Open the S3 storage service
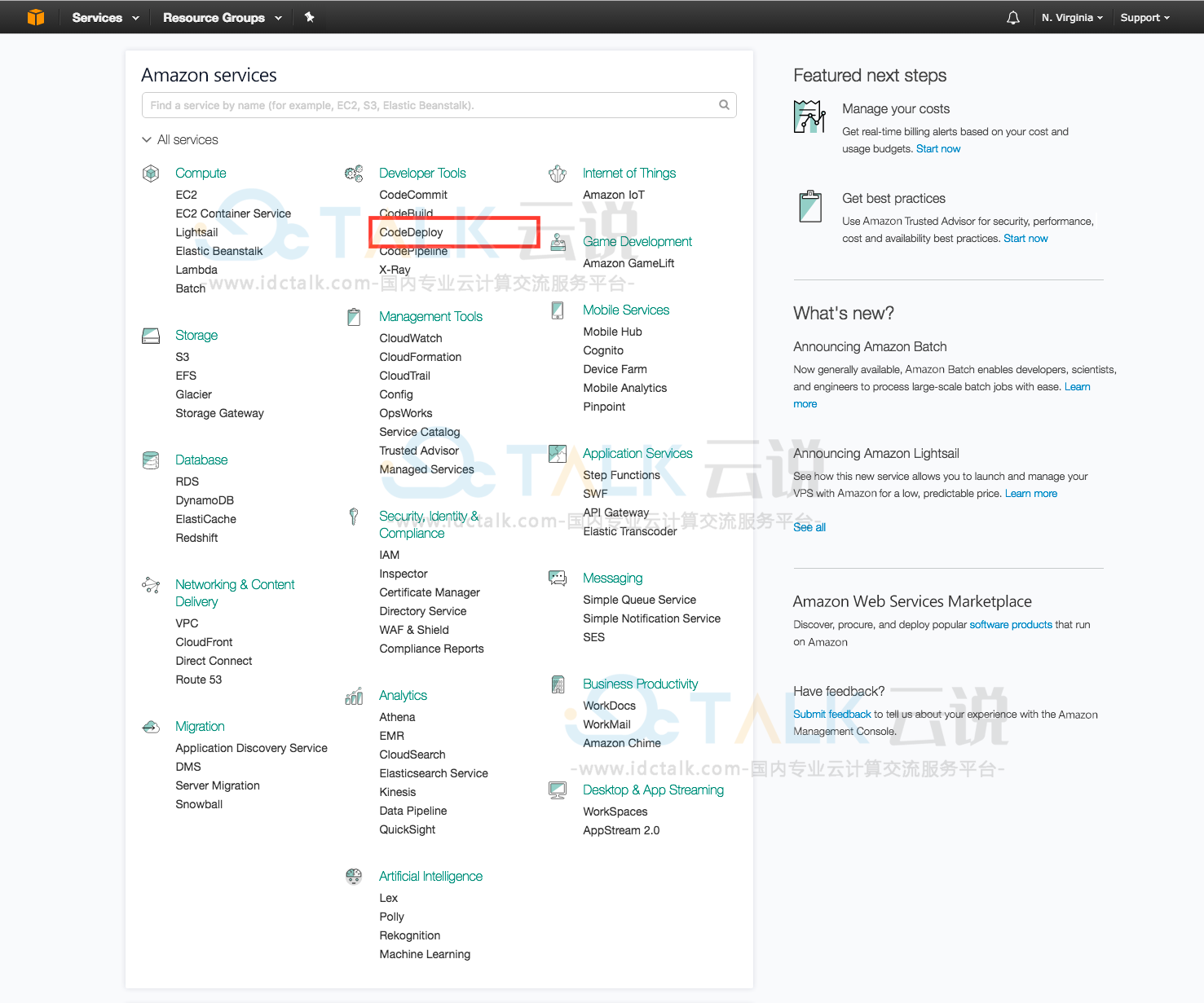Screen dimensions: 1204x1003 [x=183, y=357]
